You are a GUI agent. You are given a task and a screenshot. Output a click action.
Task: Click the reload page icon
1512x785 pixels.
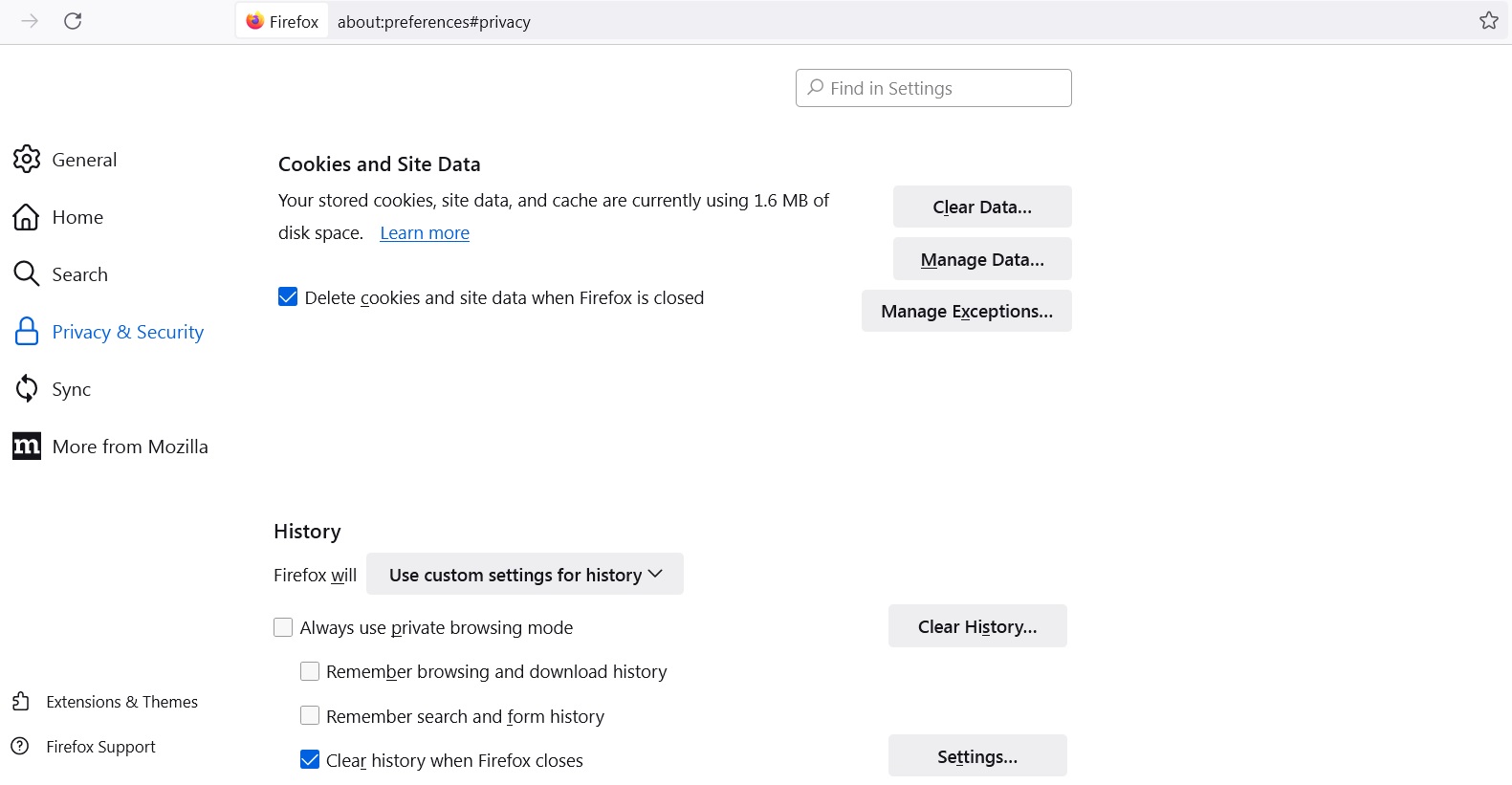[73, 21]
